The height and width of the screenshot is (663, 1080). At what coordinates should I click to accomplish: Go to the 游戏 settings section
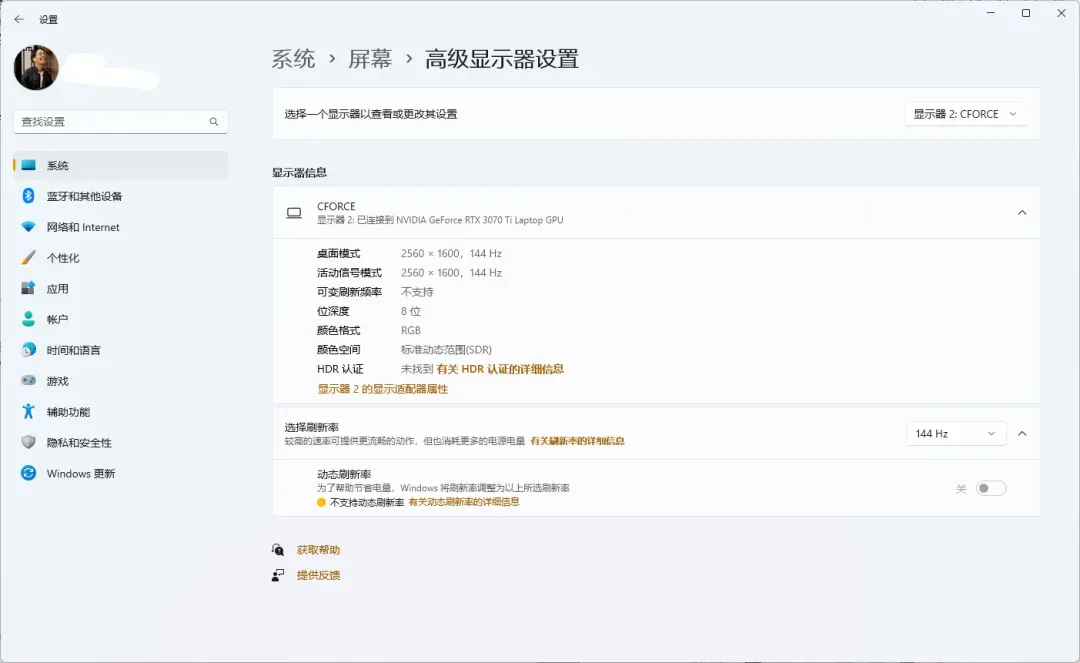click(58, 381)
